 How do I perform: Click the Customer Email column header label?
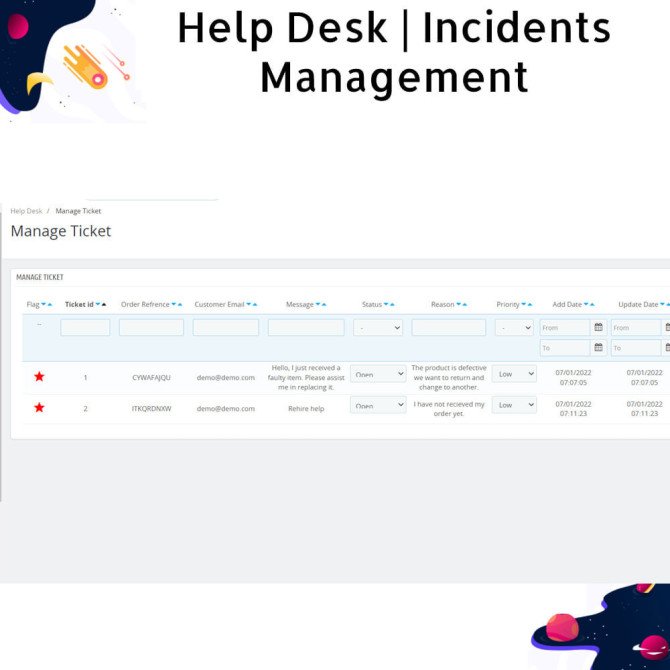click(x=219, y=304)
